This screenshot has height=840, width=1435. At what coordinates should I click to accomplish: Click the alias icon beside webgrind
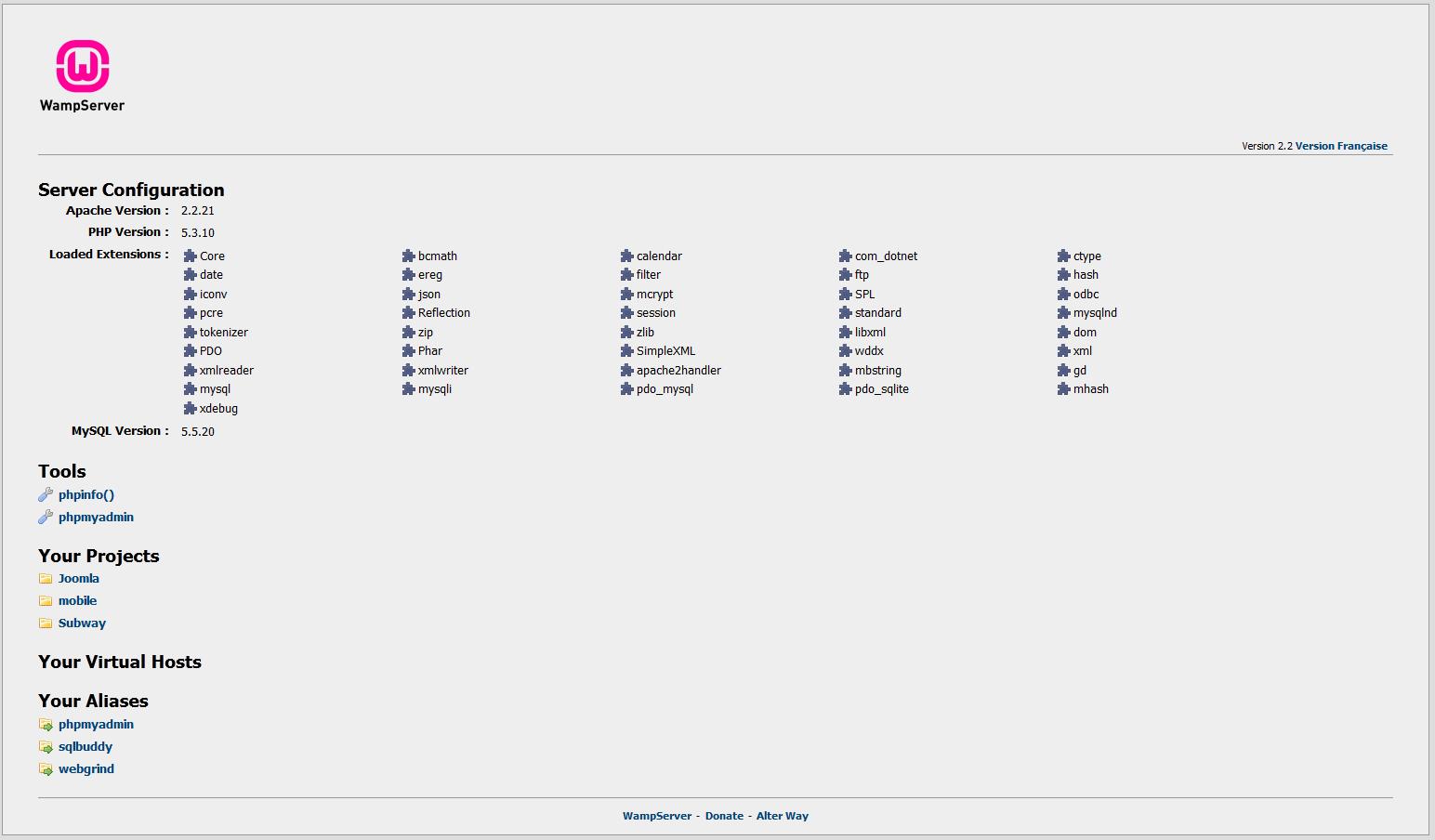coord(46,768)
